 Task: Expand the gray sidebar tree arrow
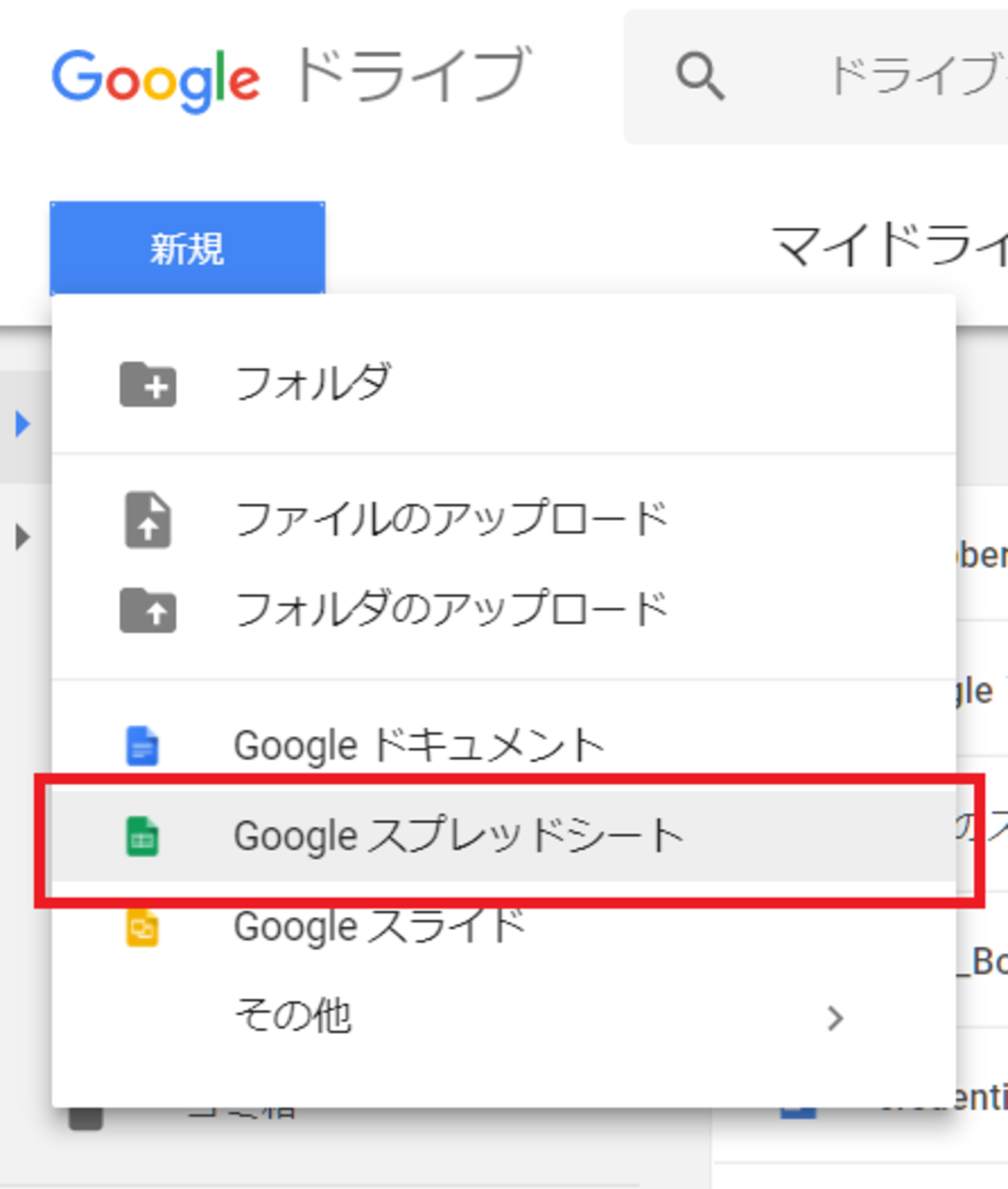[x=22, y=537]
